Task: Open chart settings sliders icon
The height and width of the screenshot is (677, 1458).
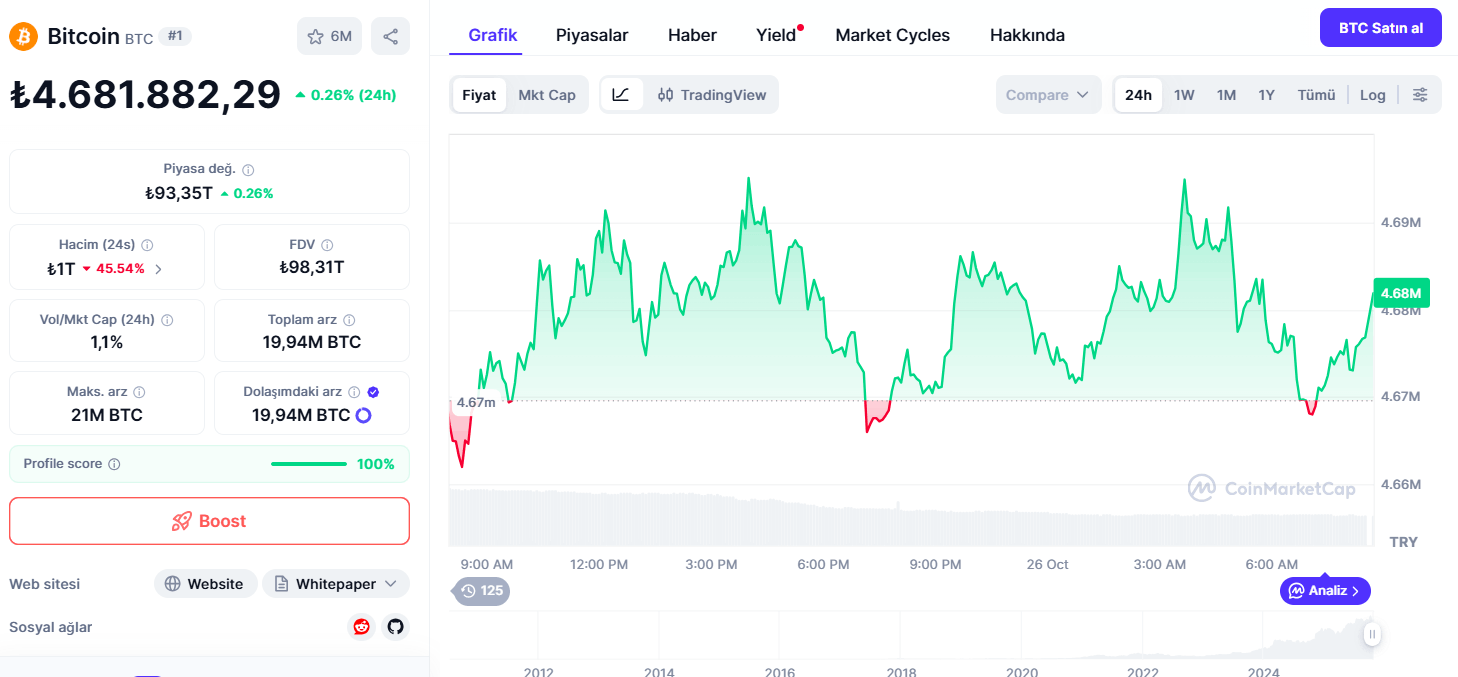Action: tap(1420, 95)
